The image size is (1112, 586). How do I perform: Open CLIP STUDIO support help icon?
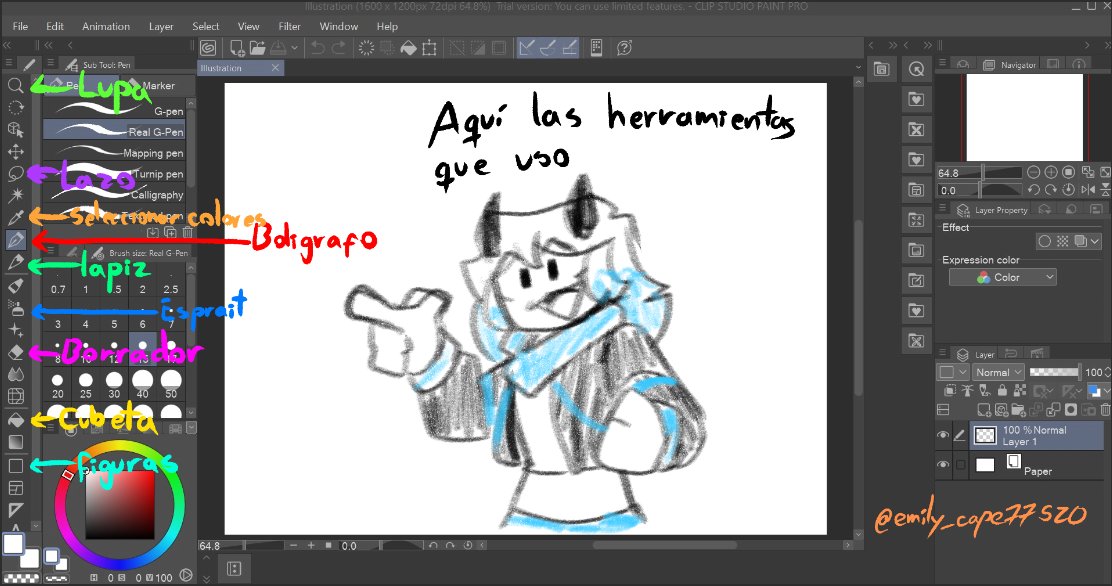click(624, 48)
